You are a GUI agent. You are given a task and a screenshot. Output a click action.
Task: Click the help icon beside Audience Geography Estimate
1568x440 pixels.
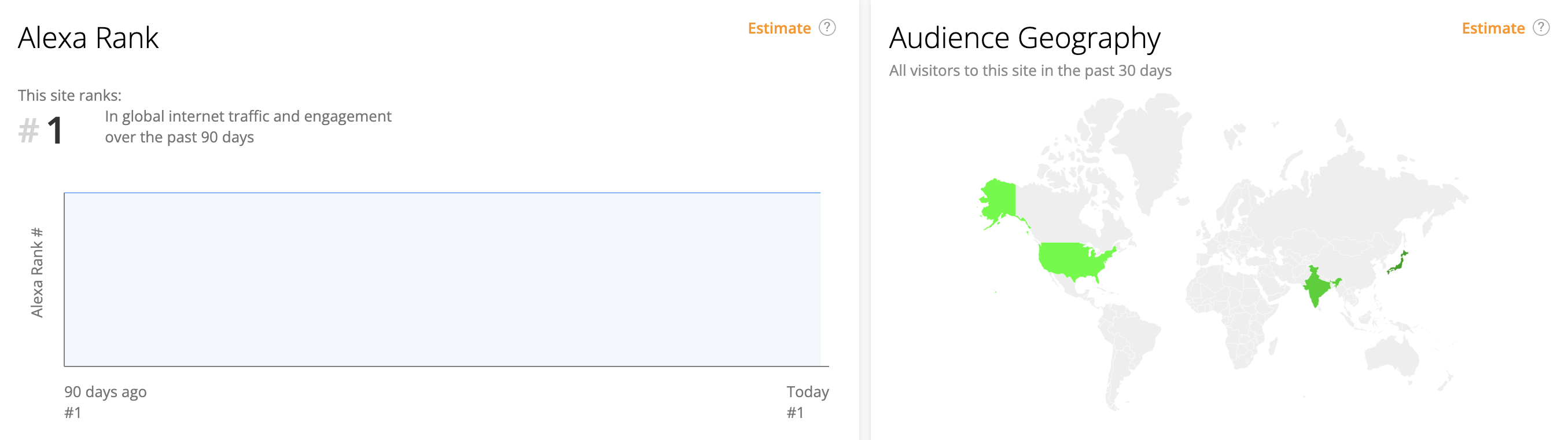tap(1541, 27)
